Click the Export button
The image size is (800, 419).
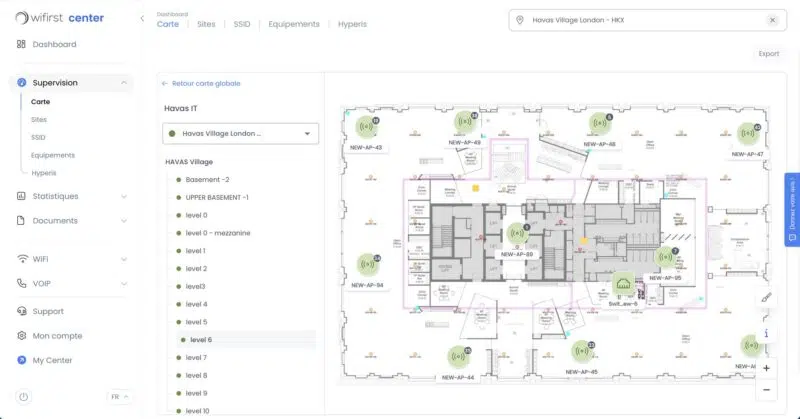pos(768,54)
